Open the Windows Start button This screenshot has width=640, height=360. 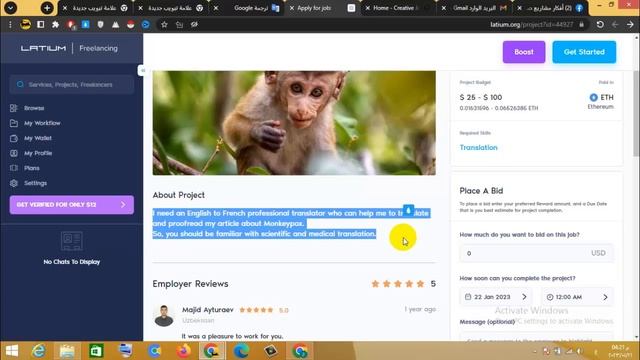point(11,351)
